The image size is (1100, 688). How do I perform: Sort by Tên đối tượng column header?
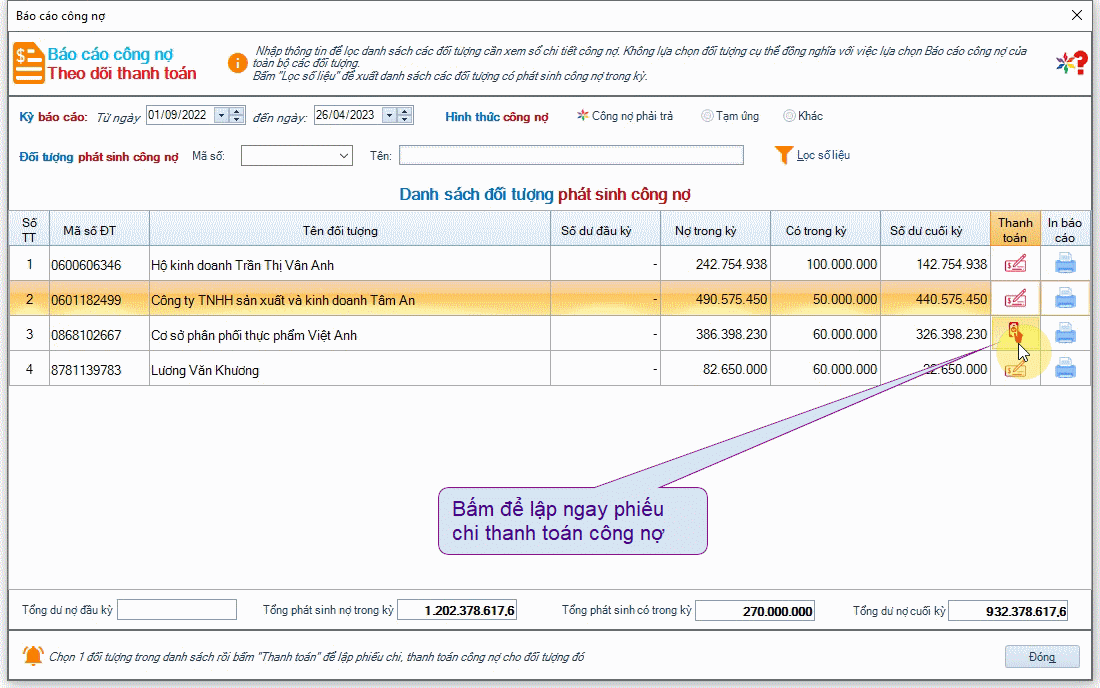340,231
